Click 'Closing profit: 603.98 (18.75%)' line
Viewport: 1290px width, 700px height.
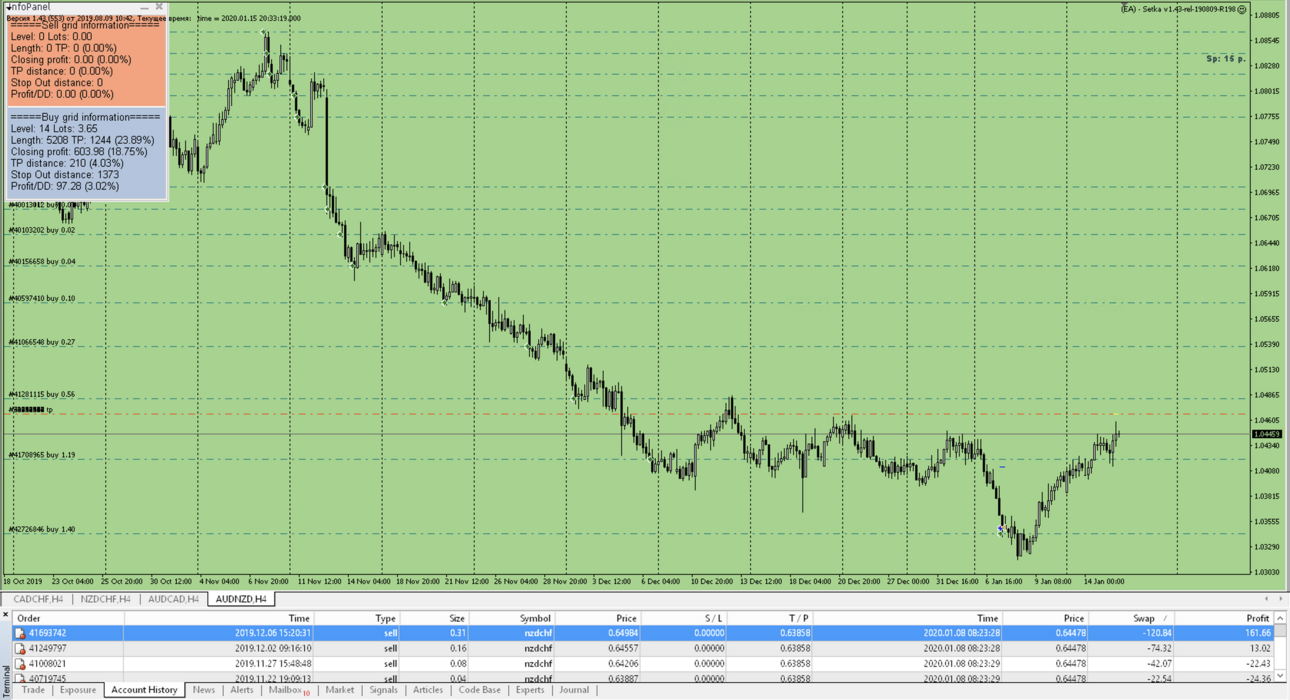79,151
